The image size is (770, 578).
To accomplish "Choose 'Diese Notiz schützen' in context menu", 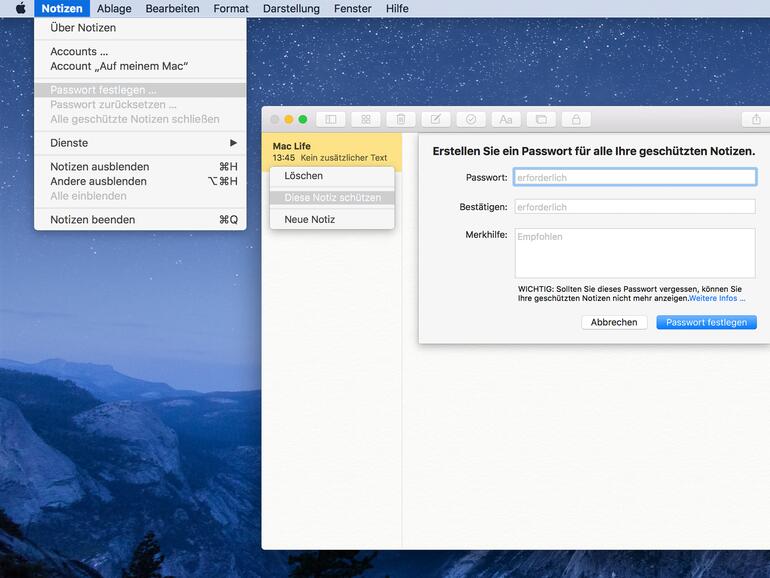I will pos(332,198).
